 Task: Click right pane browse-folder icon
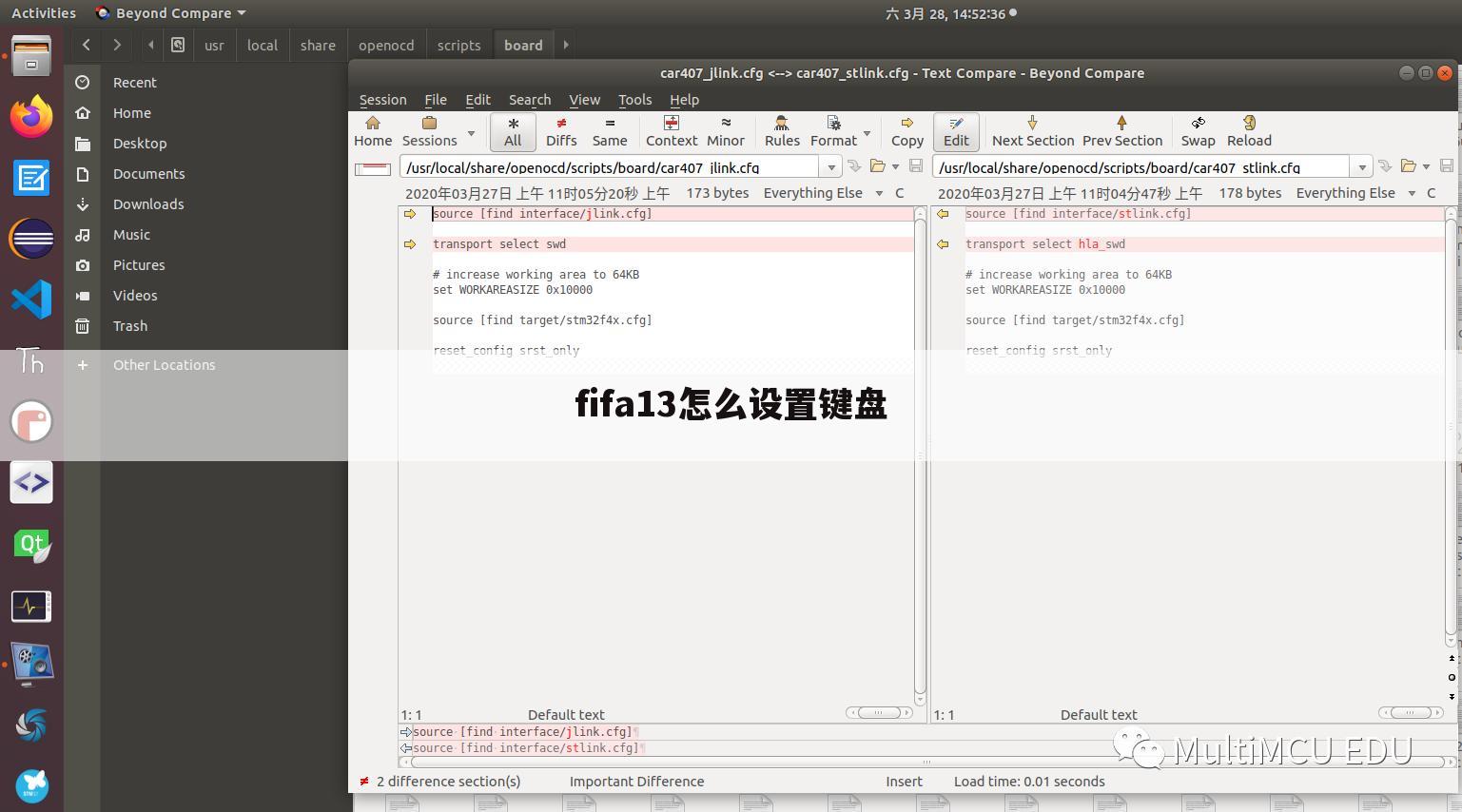1408,166
